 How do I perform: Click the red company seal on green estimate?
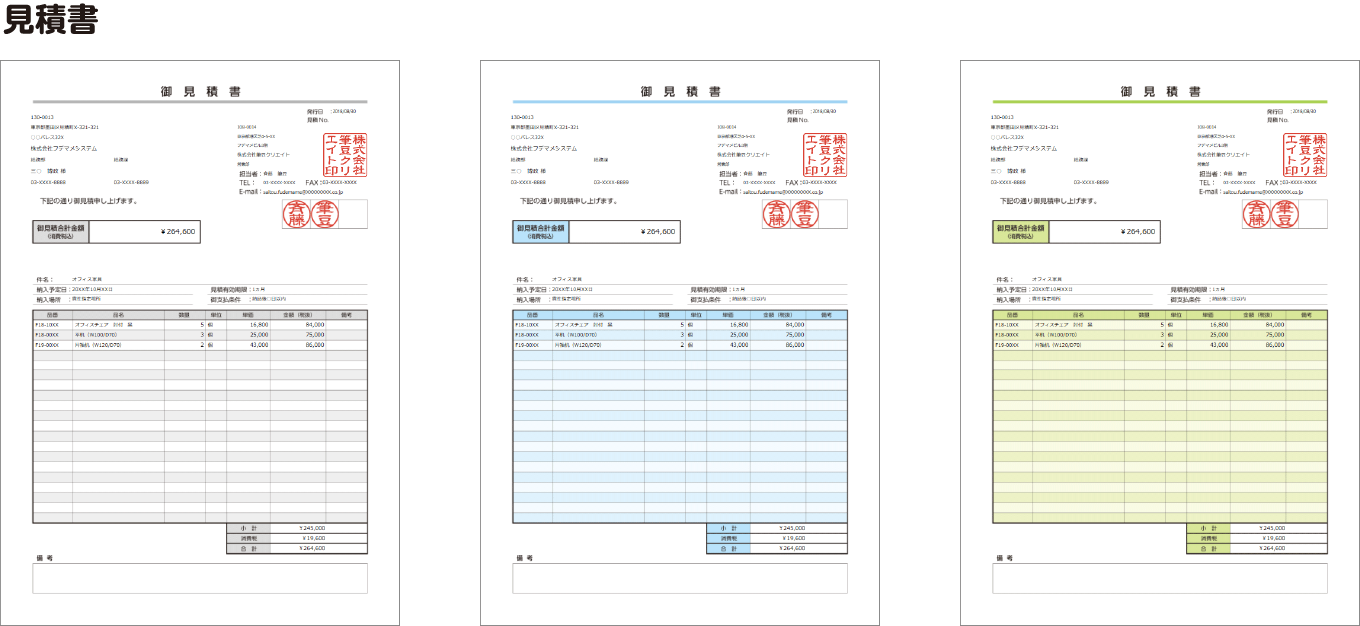1306,155
